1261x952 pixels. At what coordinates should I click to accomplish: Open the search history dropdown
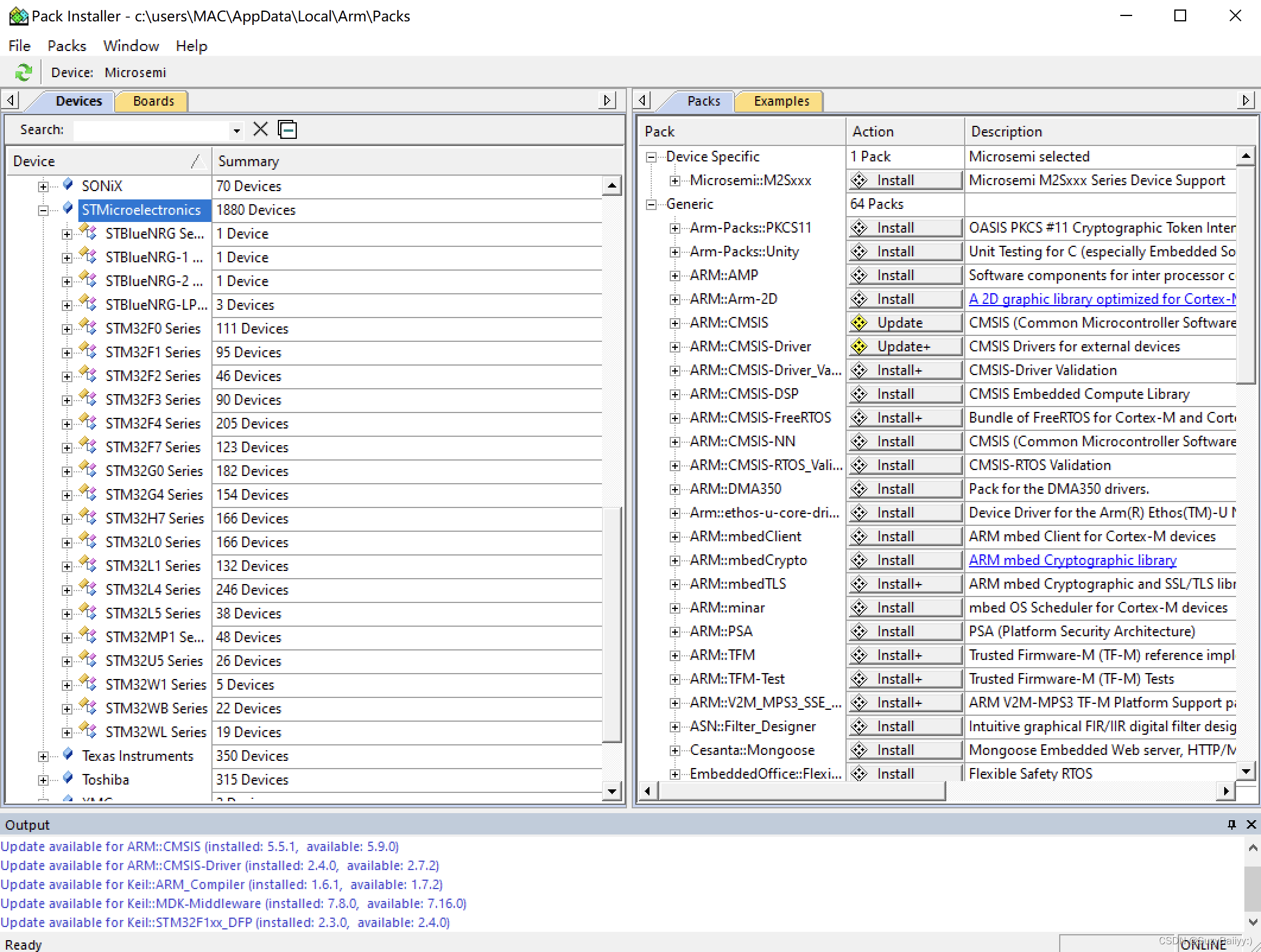point(236,130)
